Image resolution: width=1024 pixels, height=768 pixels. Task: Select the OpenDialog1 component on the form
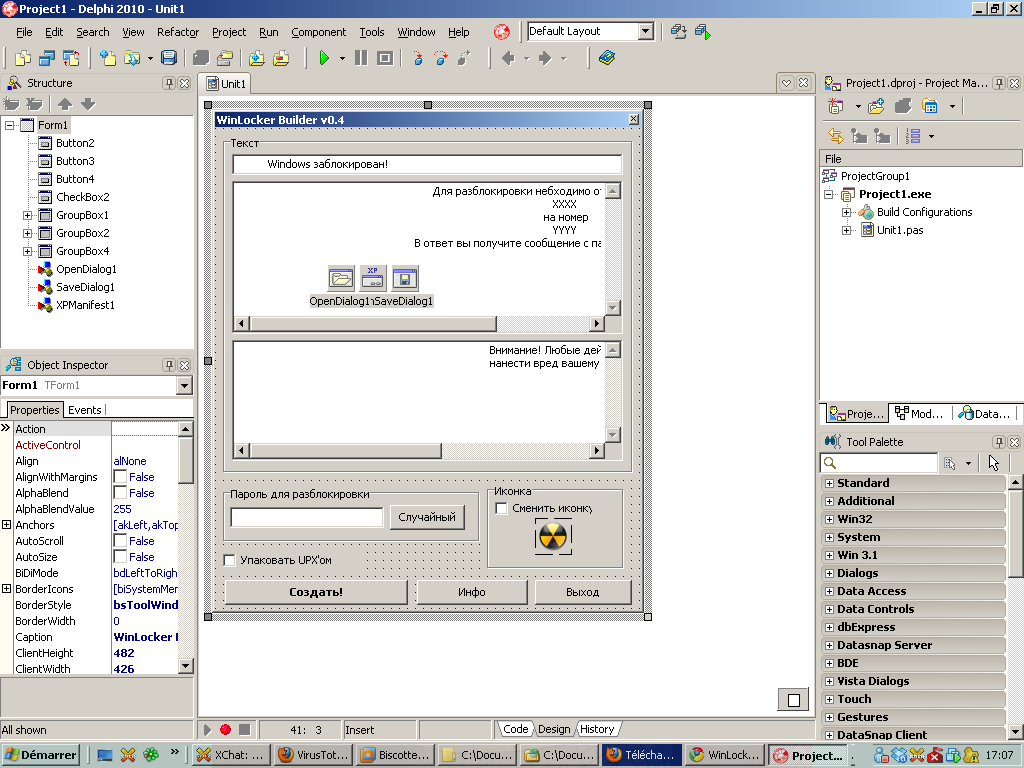[x=341, y=278]
